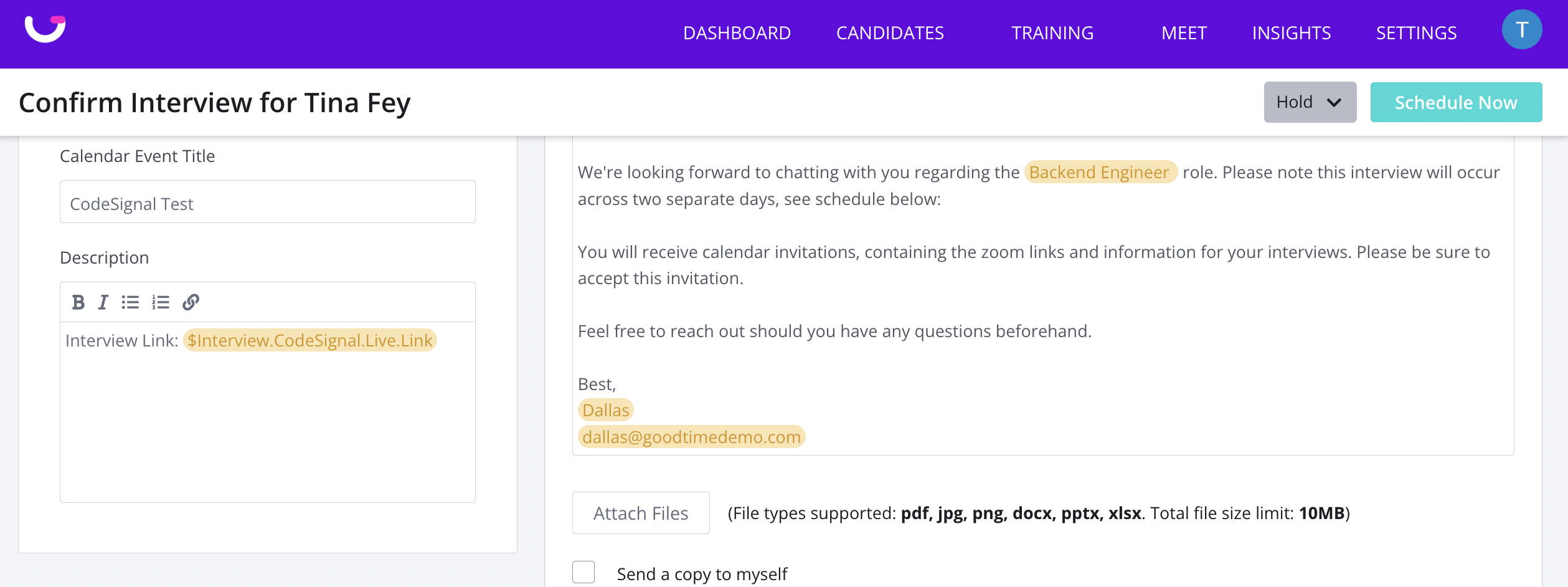Open the Settings menu
1568x587 pixels.
click(x=1416, y=33)
